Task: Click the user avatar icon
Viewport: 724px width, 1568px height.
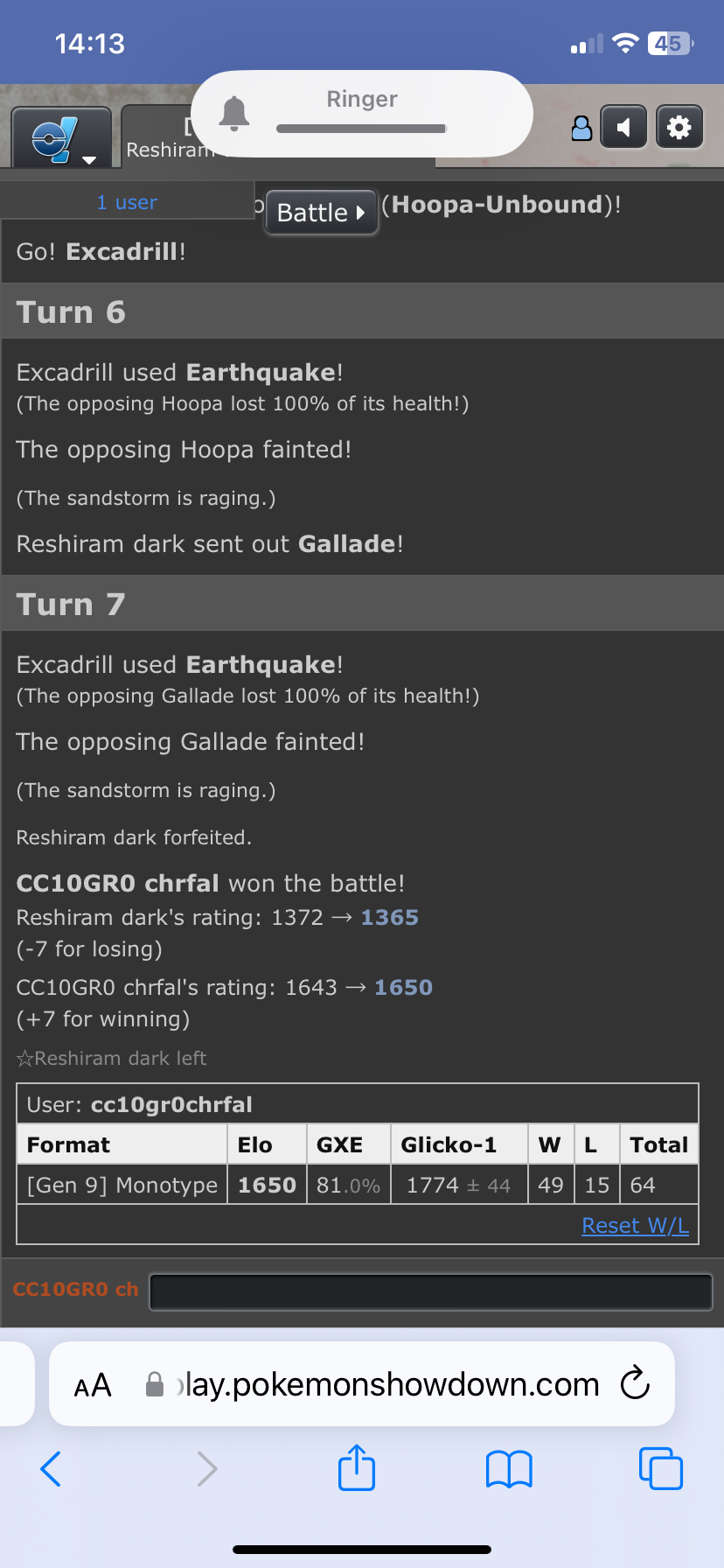Action: coord(581,129)
